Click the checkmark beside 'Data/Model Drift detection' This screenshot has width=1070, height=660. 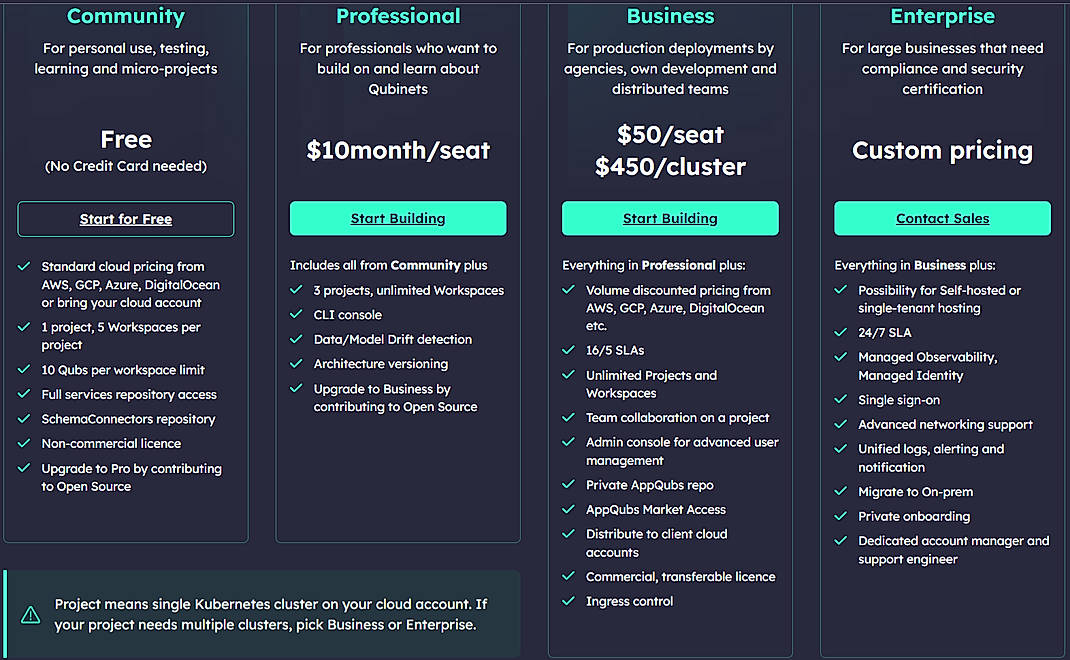(x=295, y=339)
